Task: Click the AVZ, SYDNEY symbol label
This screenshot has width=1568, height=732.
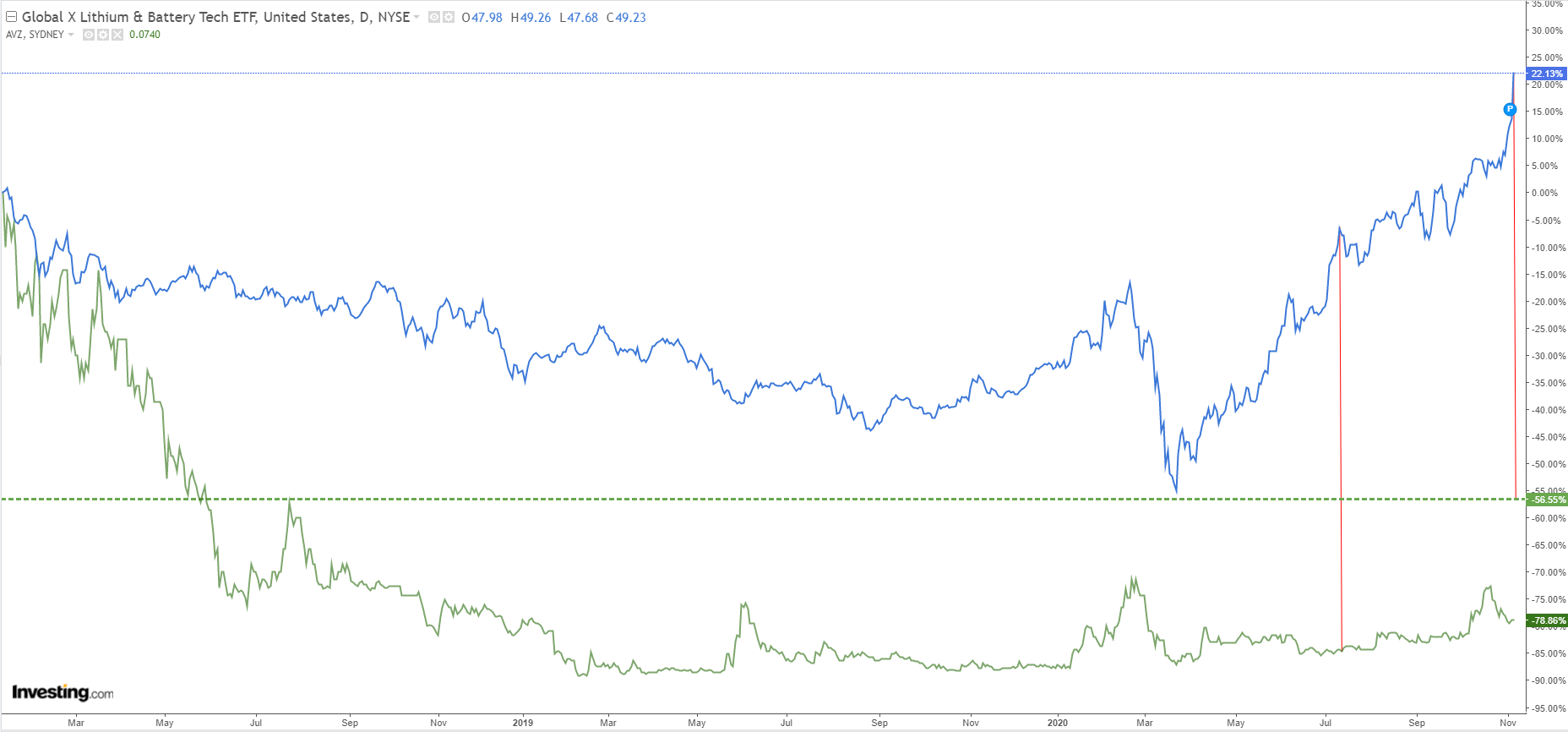Action: [35, 35]
